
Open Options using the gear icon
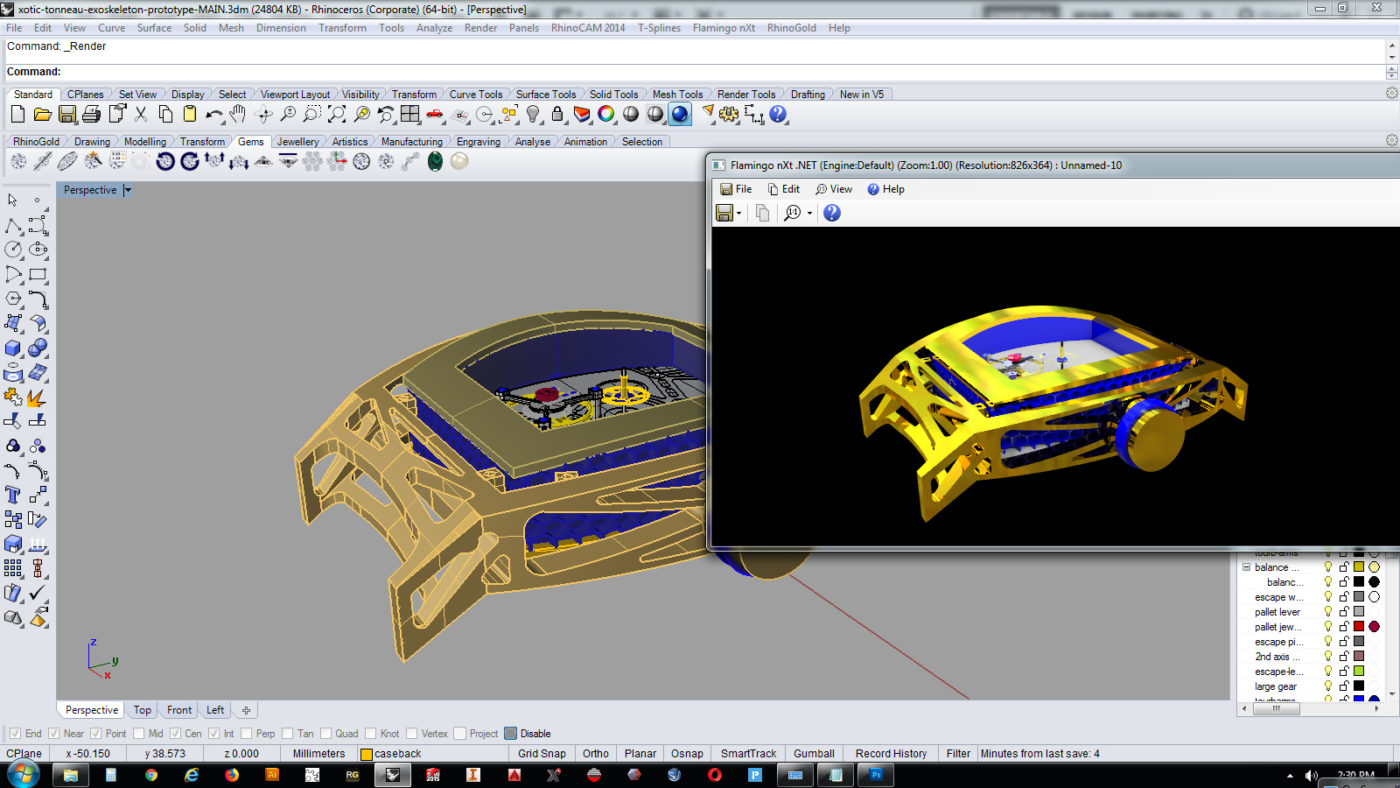point(729,115)
